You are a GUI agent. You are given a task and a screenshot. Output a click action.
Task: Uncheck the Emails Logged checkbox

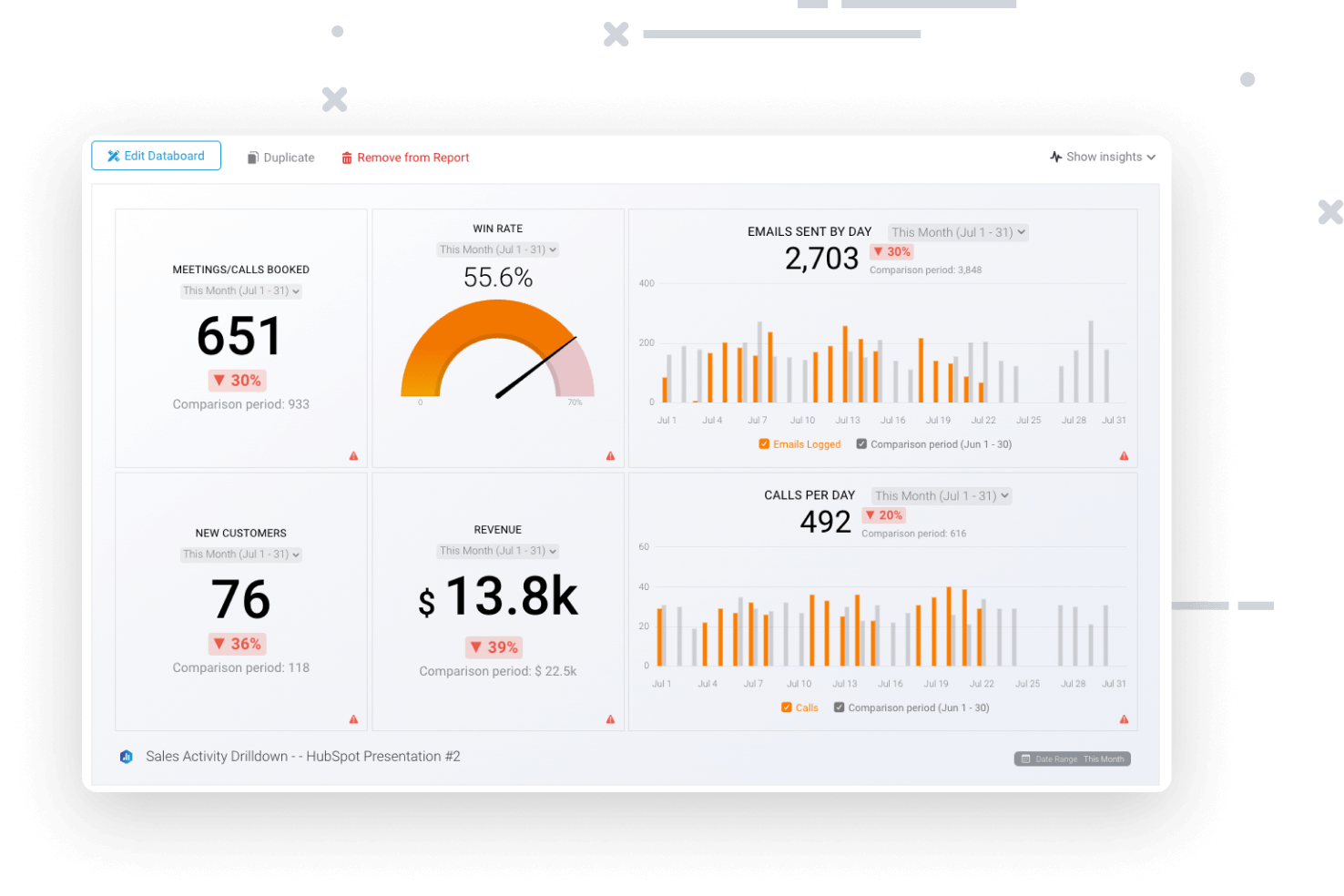click(x=764, y=443)
